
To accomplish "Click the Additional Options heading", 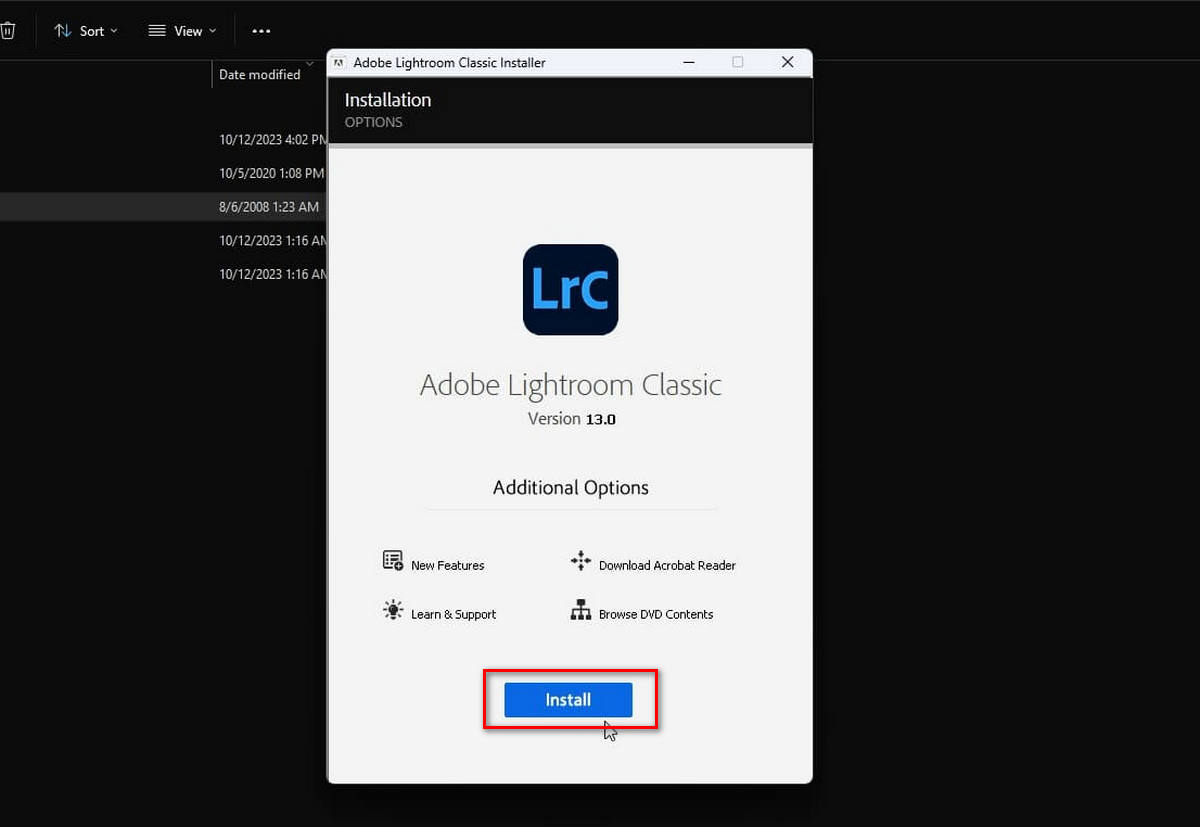I will point(570,488).
